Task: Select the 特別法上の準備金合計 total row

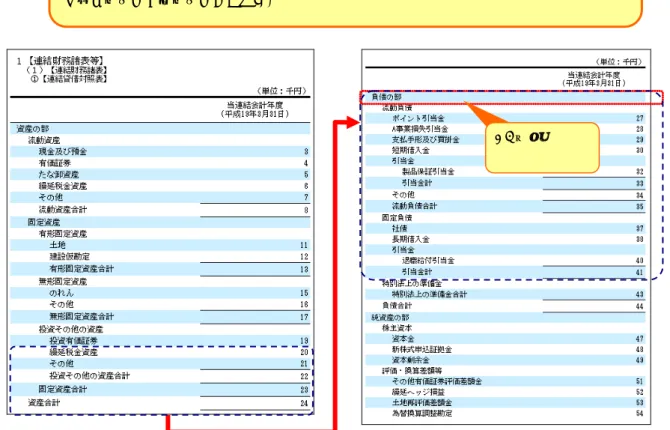Action: coord(505,294)
